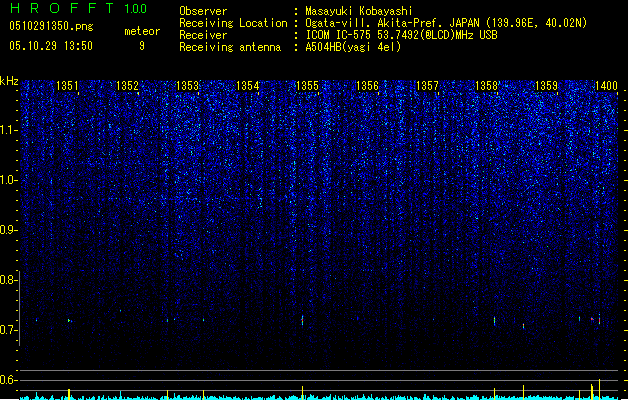Select the file name 0510291350.png
The image size is (629, 400).
point(51,26)
